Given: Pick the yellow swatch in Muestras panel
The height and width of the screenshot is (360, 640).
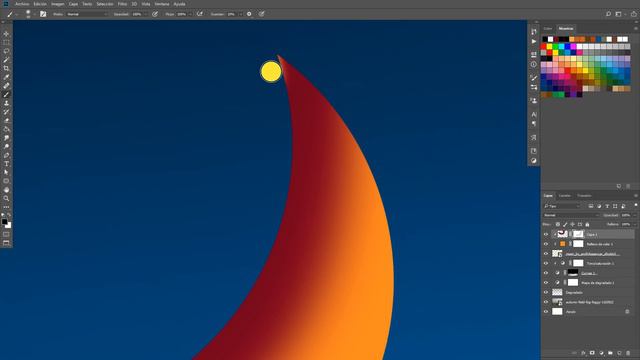Looking at the screenshot, I should tap(549, 47).
